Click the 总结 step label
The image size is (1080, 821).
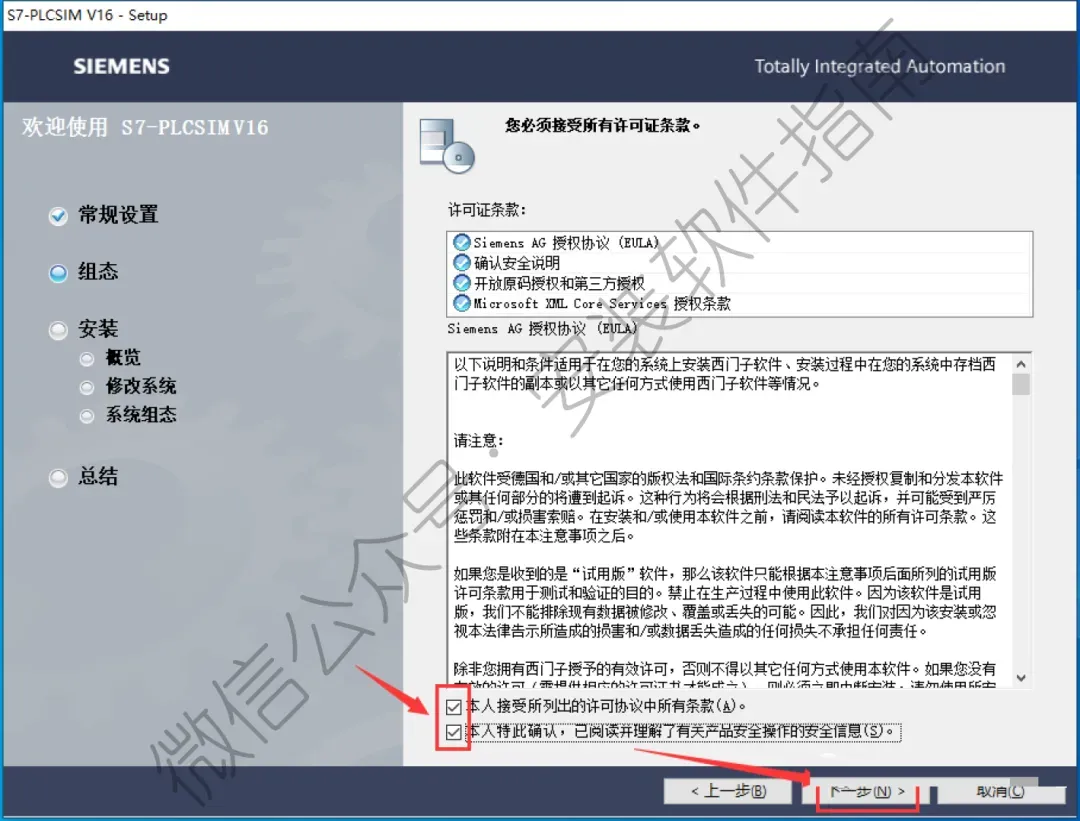(98, 476)
